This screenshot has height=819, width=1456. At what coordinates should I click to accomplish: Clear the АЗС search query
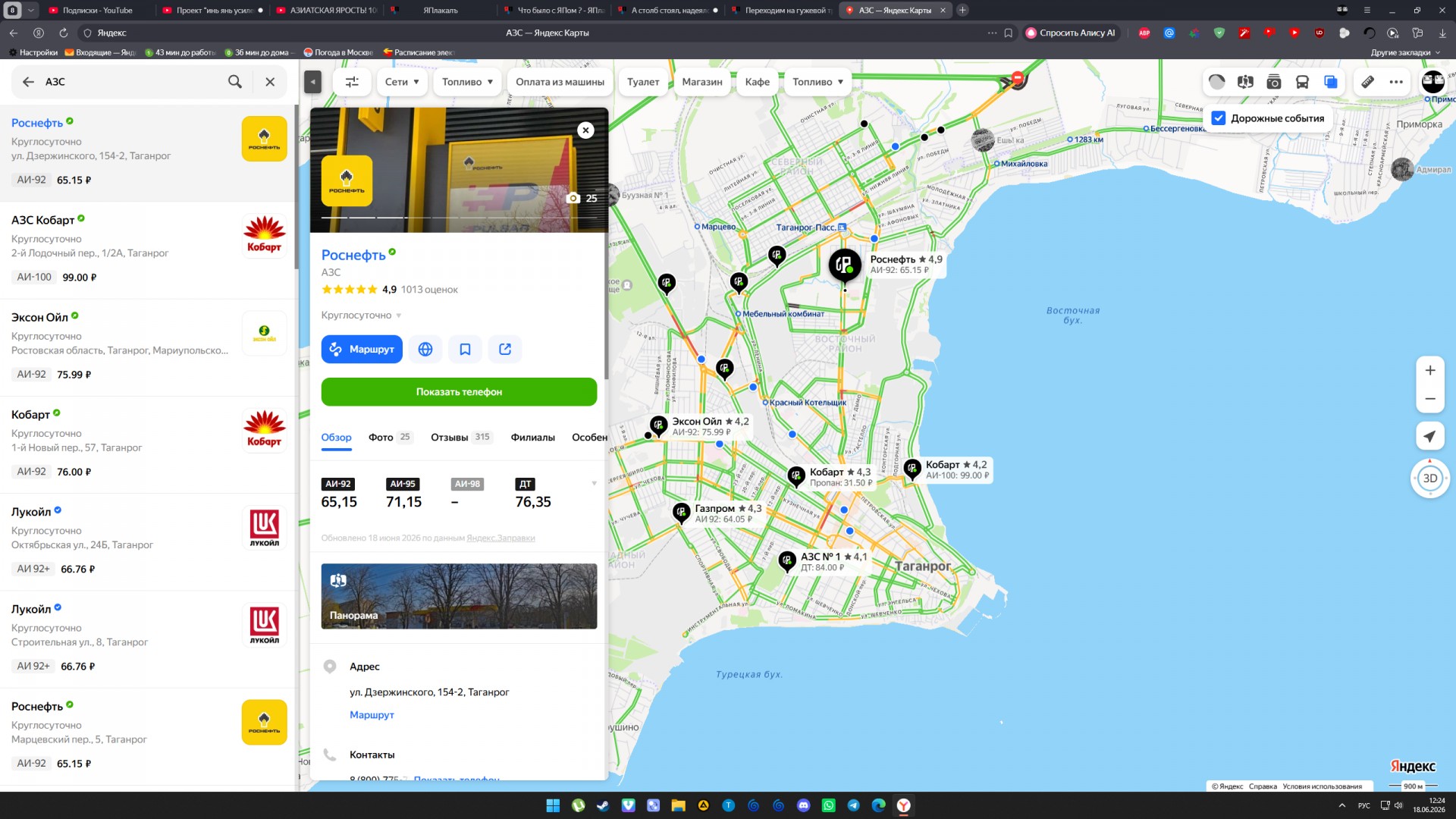(x=270, y=82)
